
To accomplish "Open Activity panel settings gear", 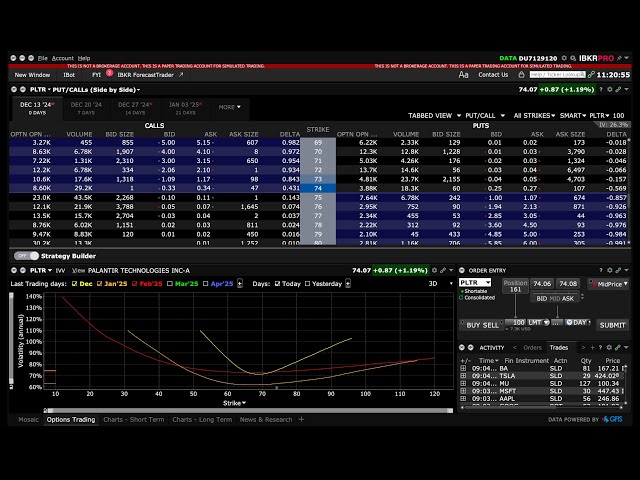I will coord(609,348).
